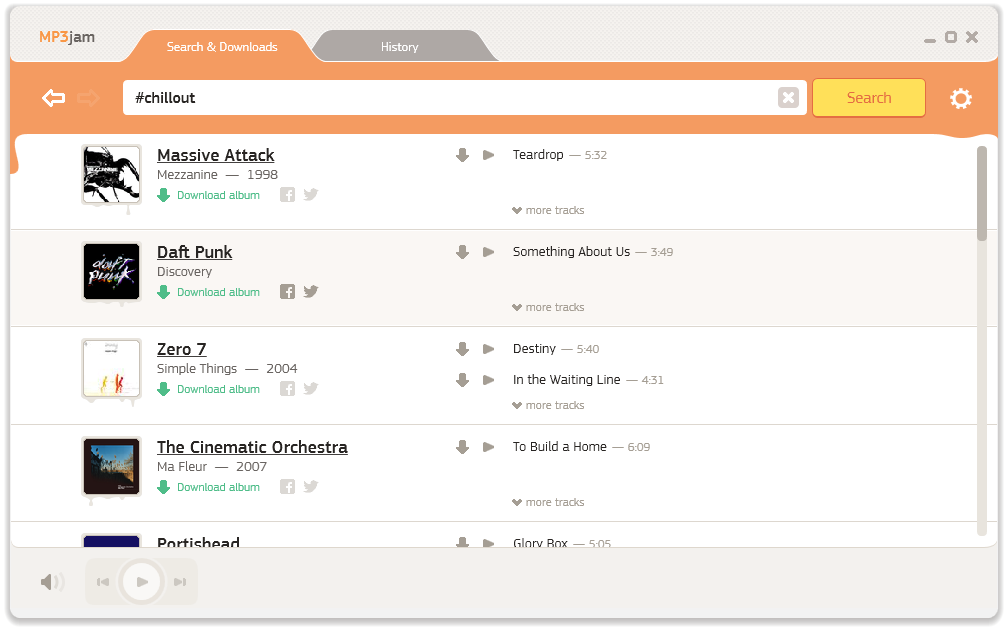Image resolution: width=1008 pixels, height=630 pixels.
Task: Download the Ma Fleur album
Action: (209, 487)
